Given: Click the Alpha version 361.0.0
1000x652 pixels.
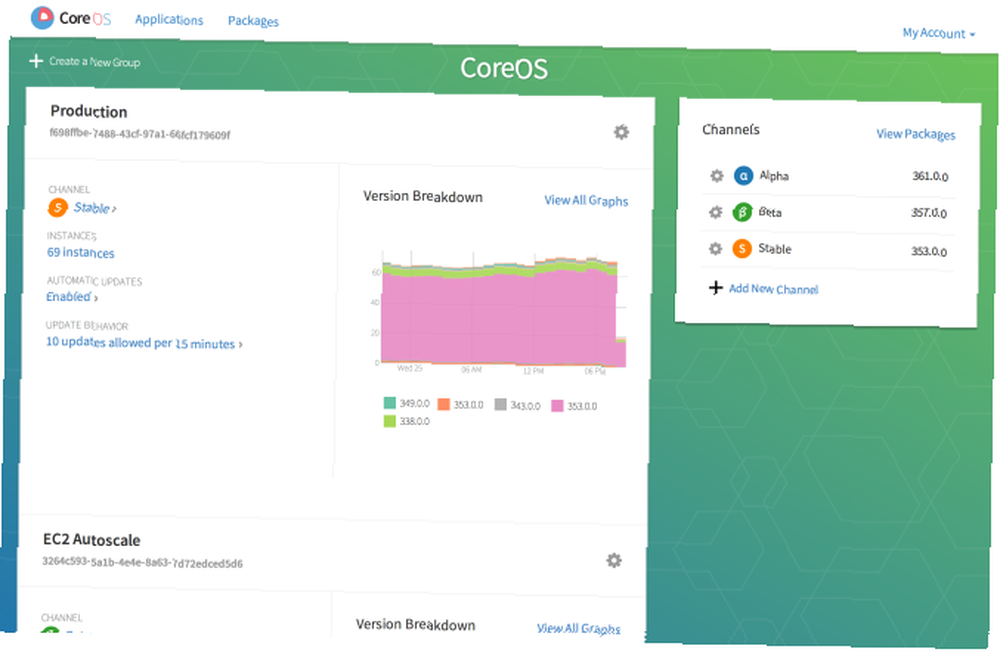Looking at the screenshot, I should [x=930, y=176].
